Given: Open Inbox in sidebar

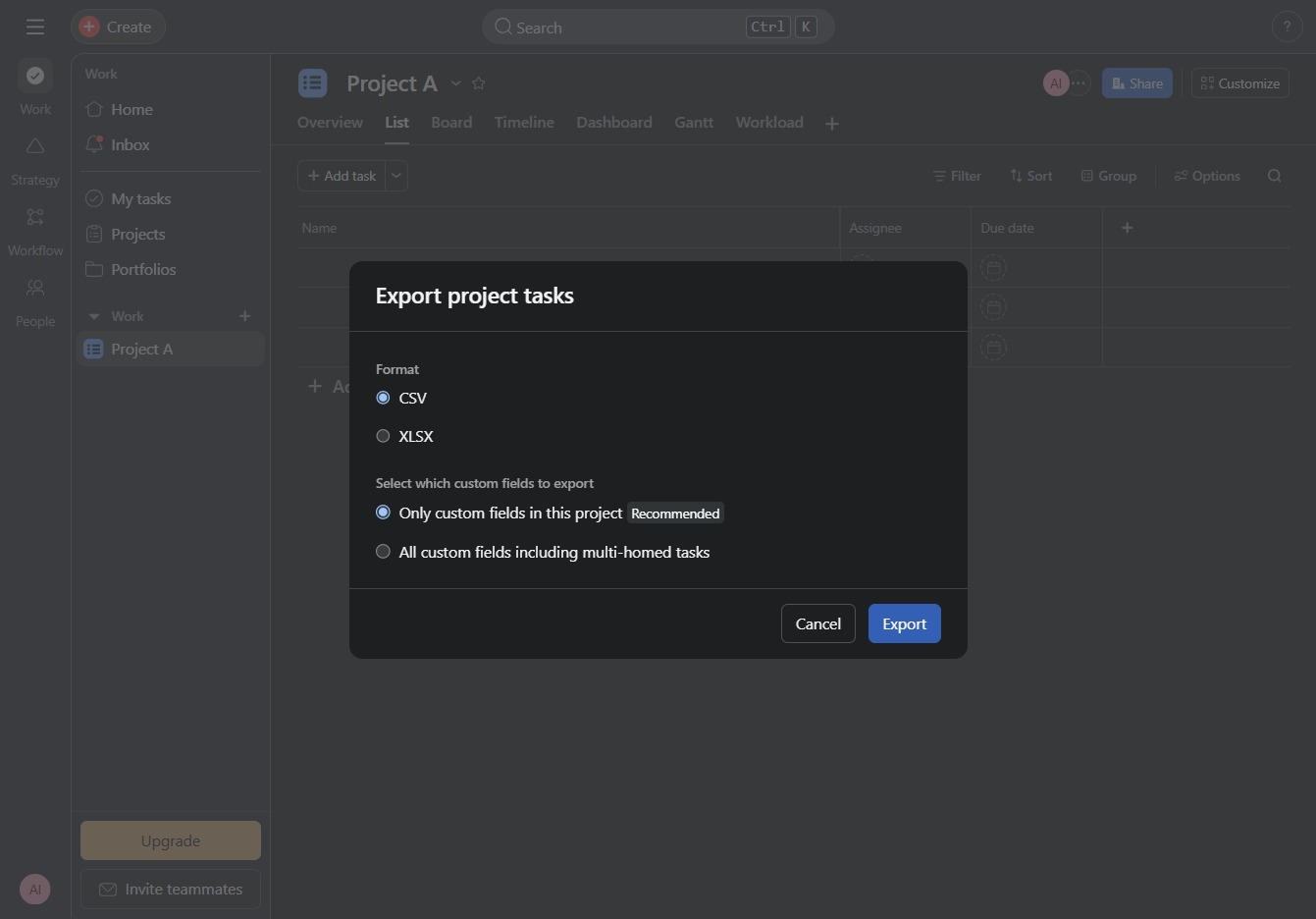Looking at the screenshot, I should coord(171,144).
